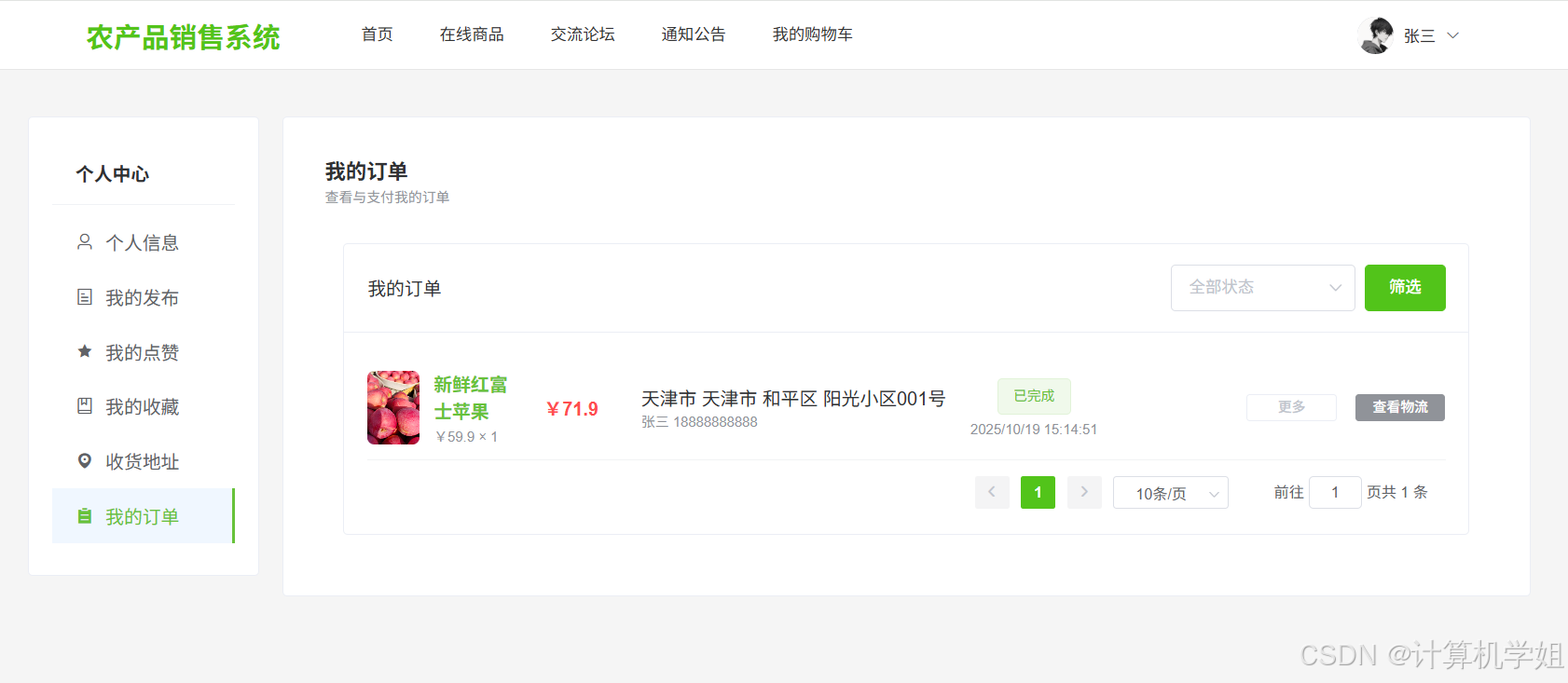The image size is (1568, 683).
Task: Open the 全部状态 status filter dropdown
Action: coord(1262,288)
